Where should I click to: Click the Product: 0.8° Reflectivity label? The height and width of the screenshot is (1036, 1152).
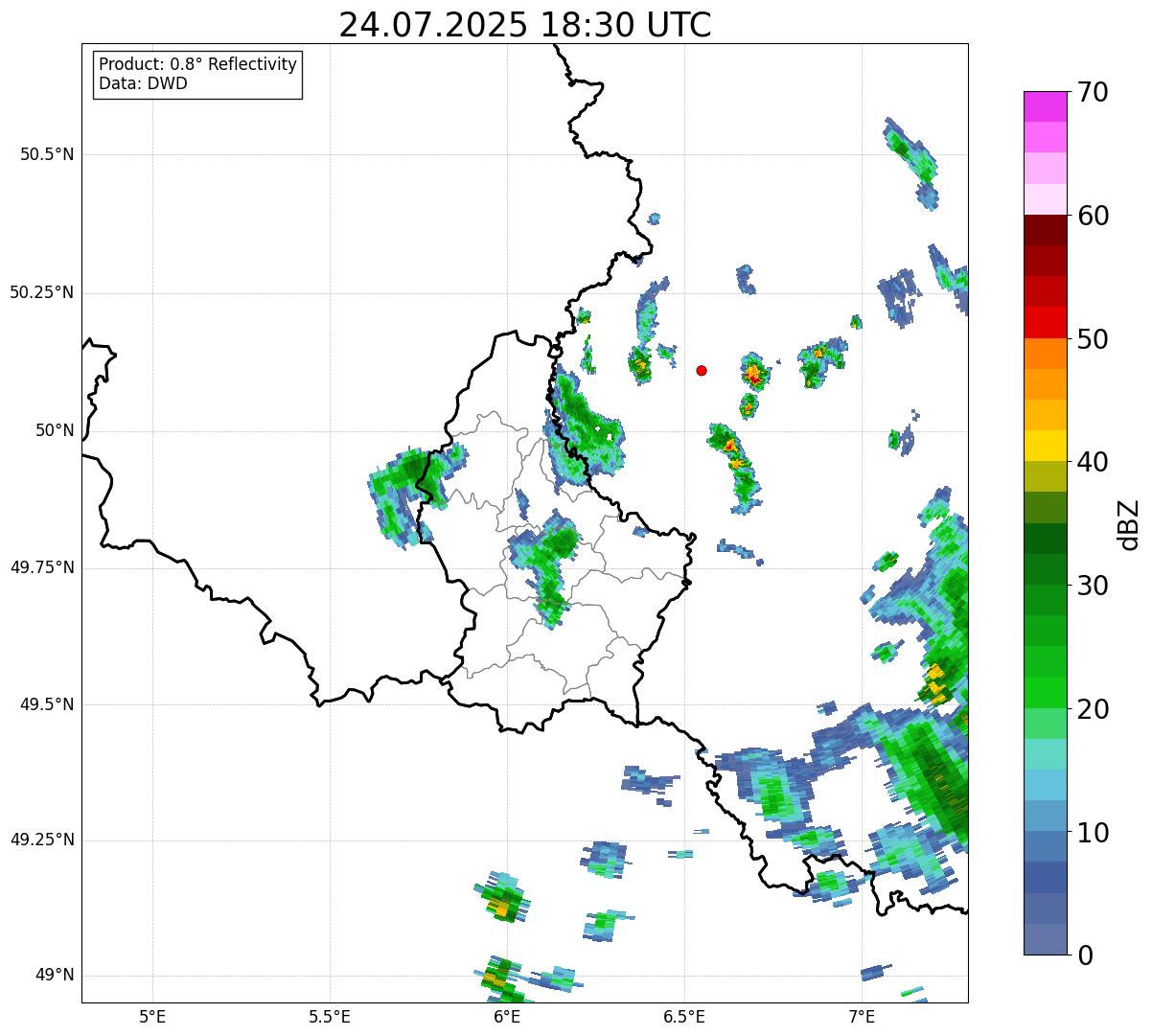tap(198, 64)
